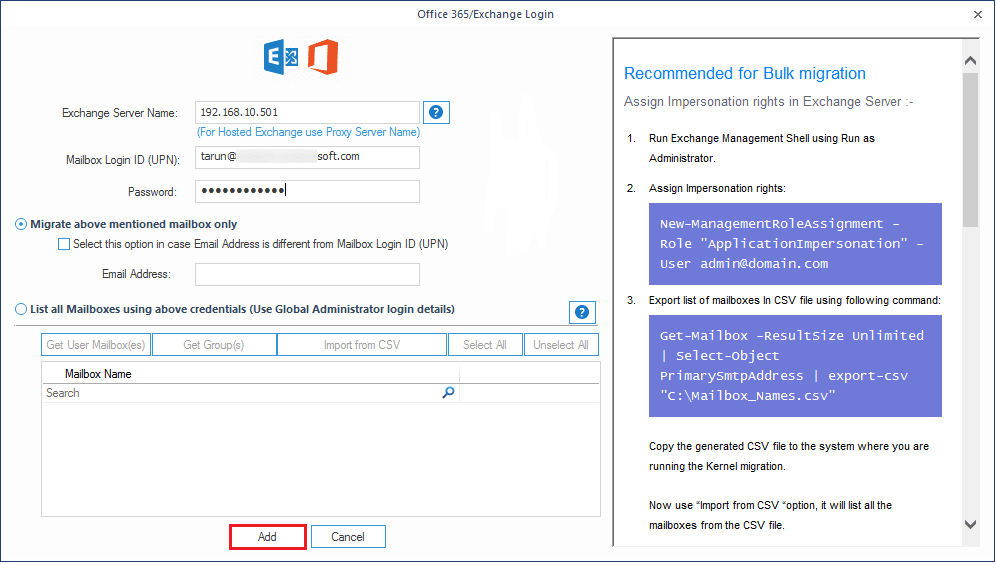Click the Cancel button
Viewport: 997px width, 564px height.
pyautogui.click(x=348, y=537)
